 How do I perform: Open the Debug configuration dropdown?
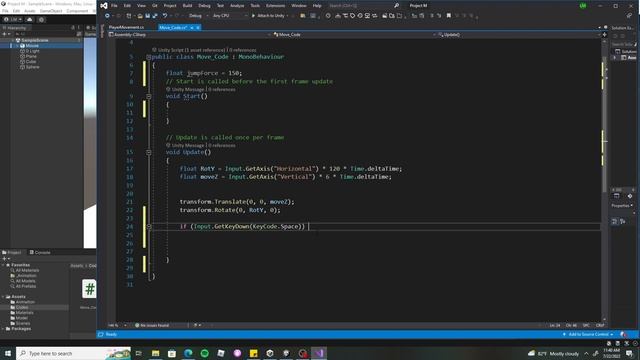pyautogui.click(x=198, y=16)
